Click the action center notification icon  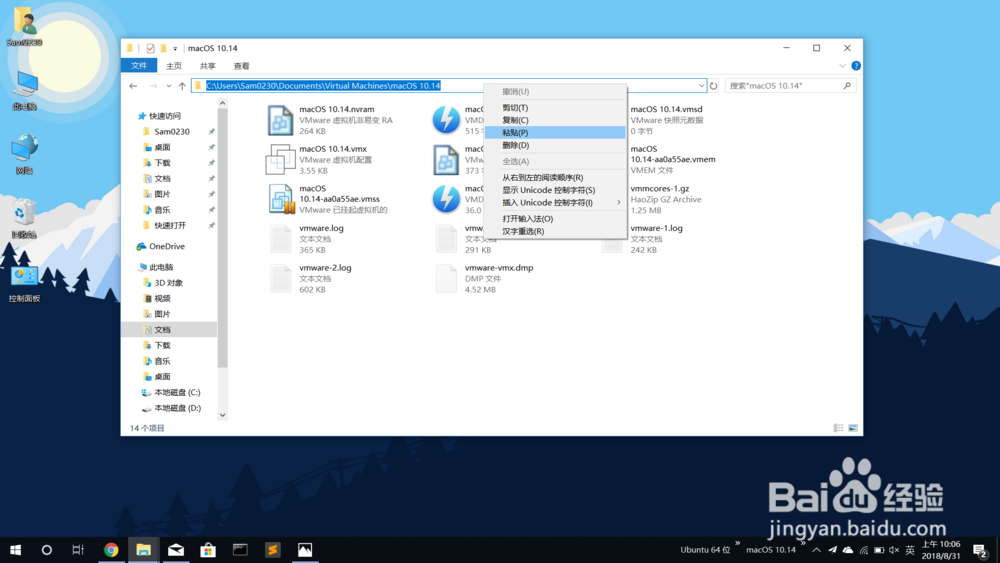(981, 550)
